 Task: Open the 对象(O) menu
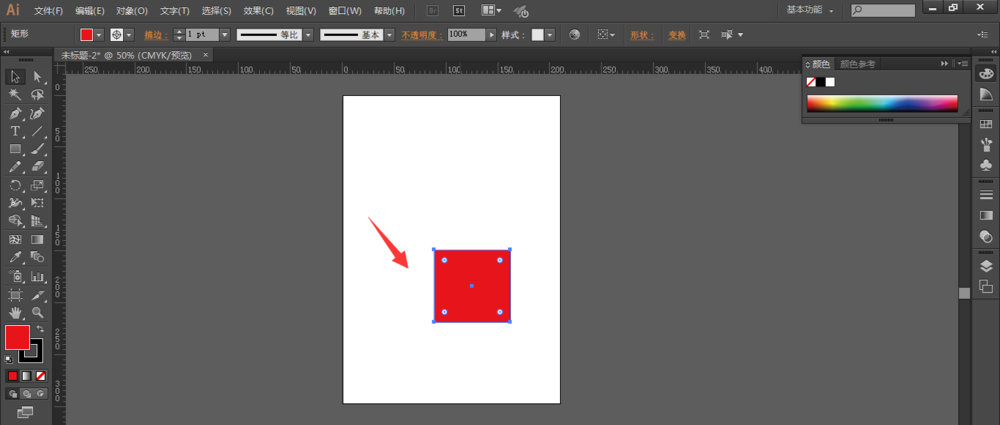132,11
